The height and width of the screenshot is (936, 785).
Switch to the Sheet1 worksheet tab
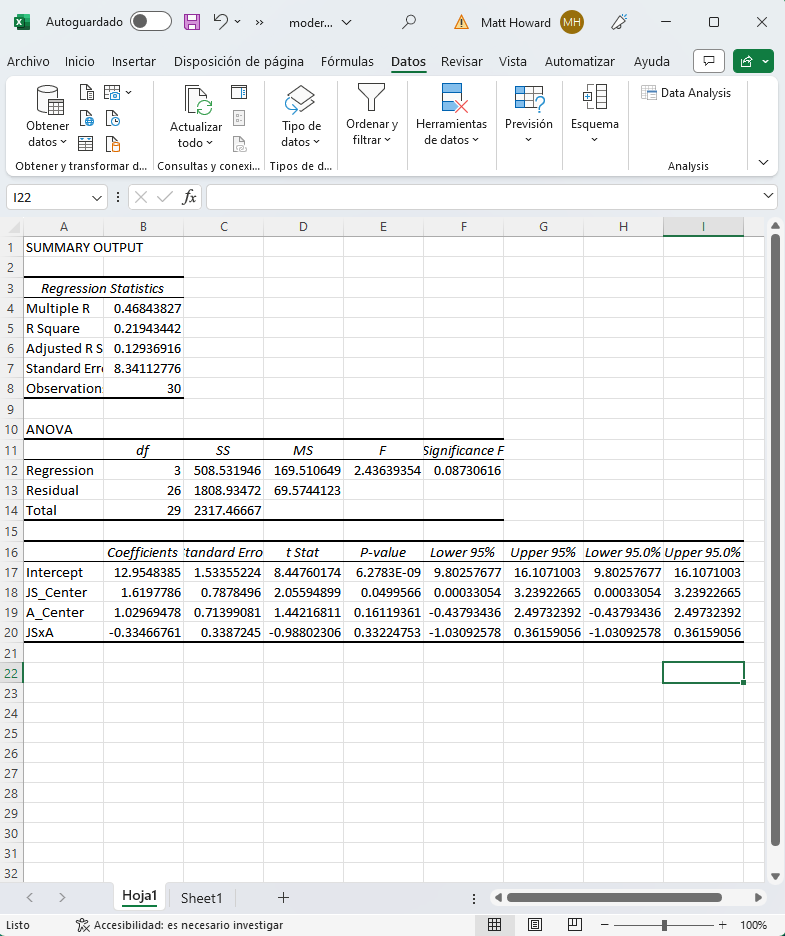click(201, 898)
